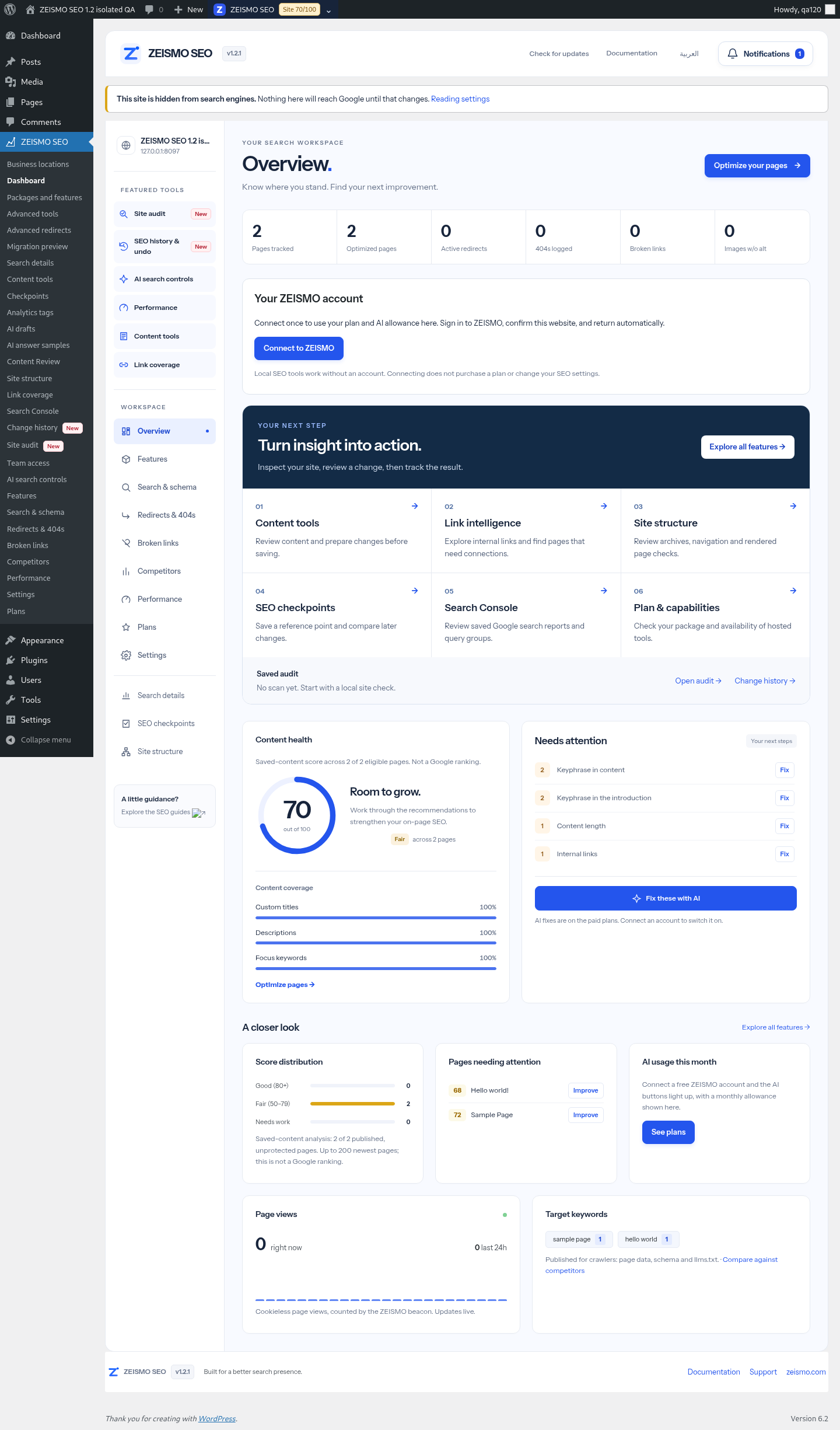Open the Packages and features submenu item

click(44, 198)
